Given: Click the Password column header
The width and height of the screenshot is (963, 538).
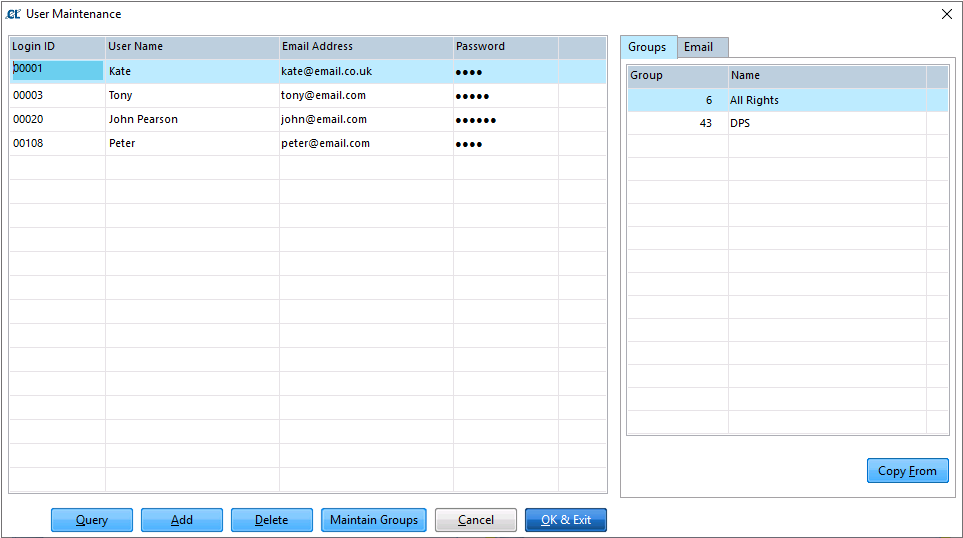Looking at the screenshot, I should pos(505,47).
